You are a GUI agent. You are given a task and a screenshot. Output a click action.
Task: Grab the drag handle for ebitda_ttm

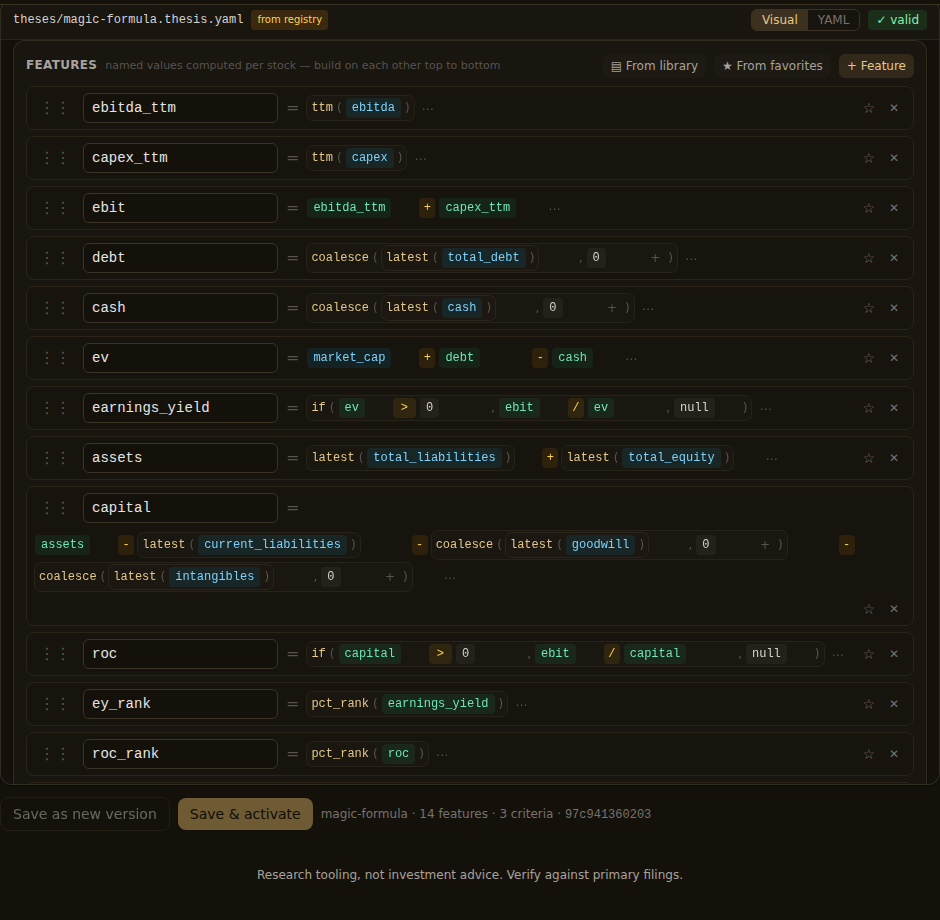pos(55,108)
